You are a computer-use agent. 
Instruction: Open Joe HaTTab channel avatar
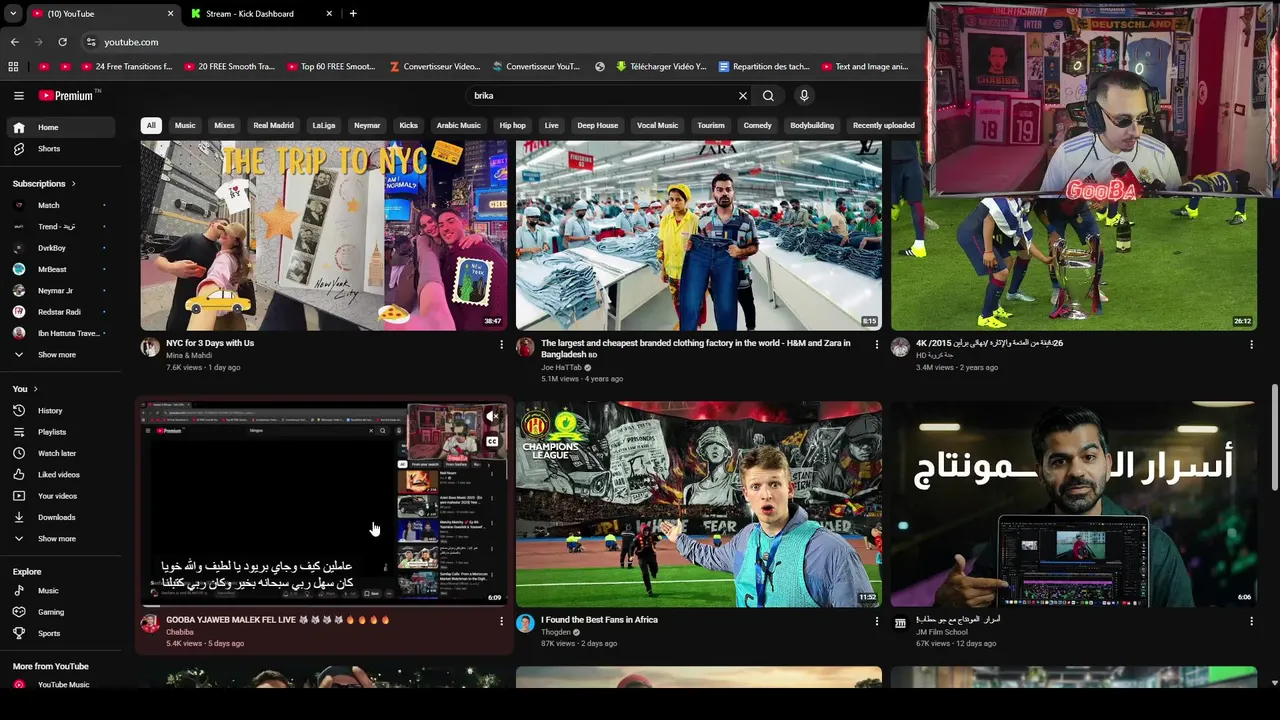(x=525, y=347)
